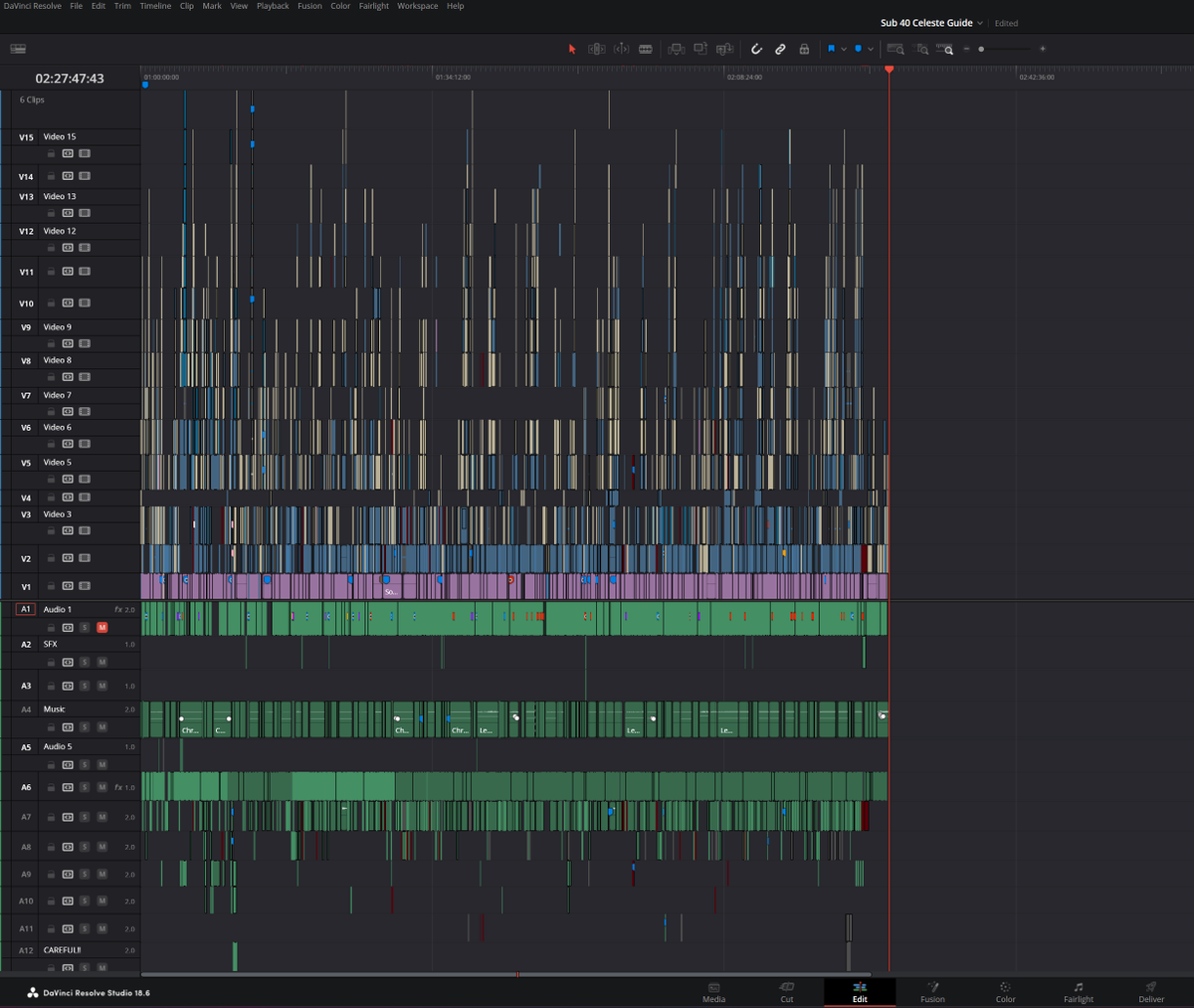Lock the Video 15 track
1194x1008 pixels.
point(51,153)
